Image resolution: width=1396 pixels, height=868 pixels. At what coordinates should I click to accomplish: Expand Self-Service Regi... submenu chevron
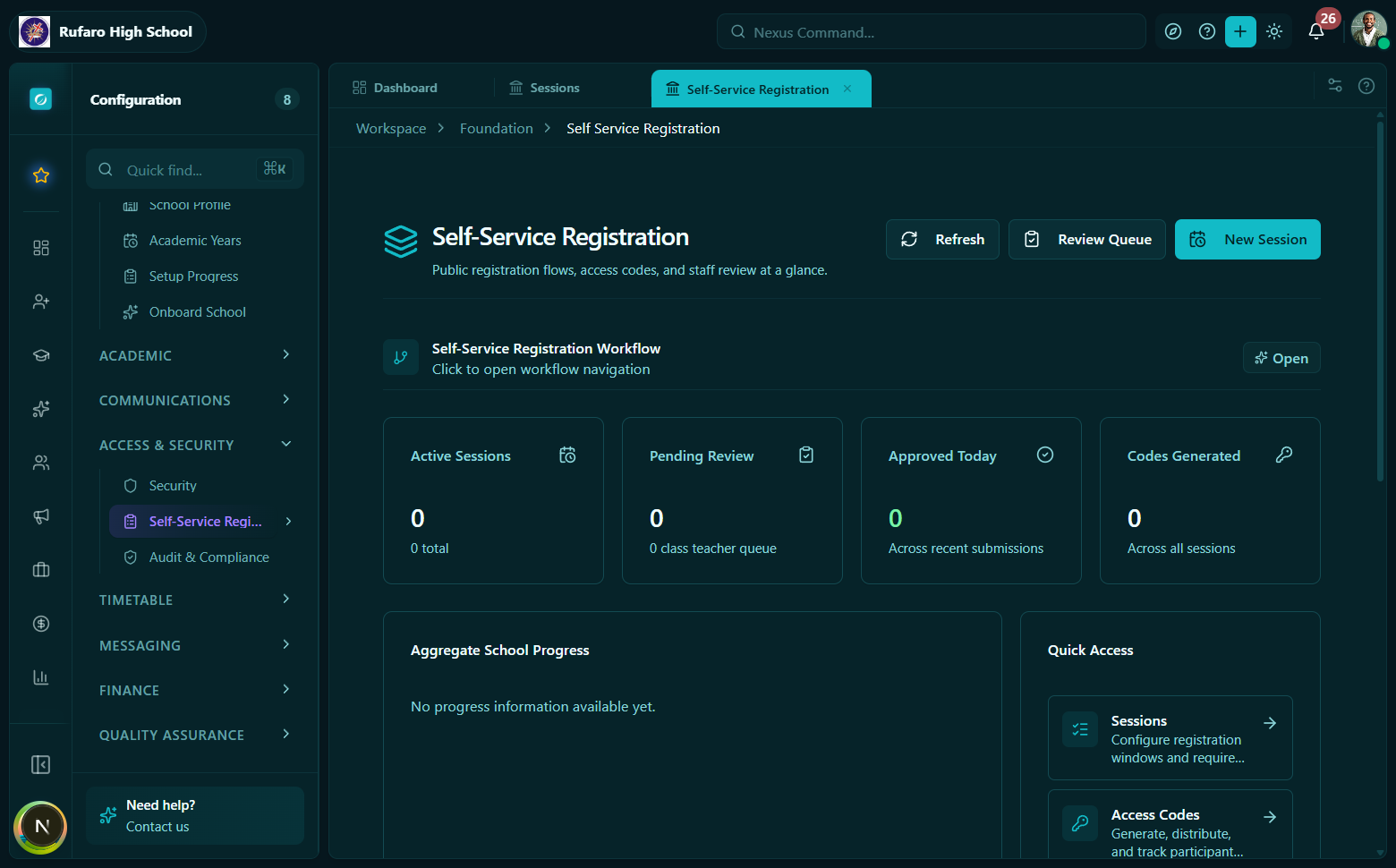(x=288, y=521)
